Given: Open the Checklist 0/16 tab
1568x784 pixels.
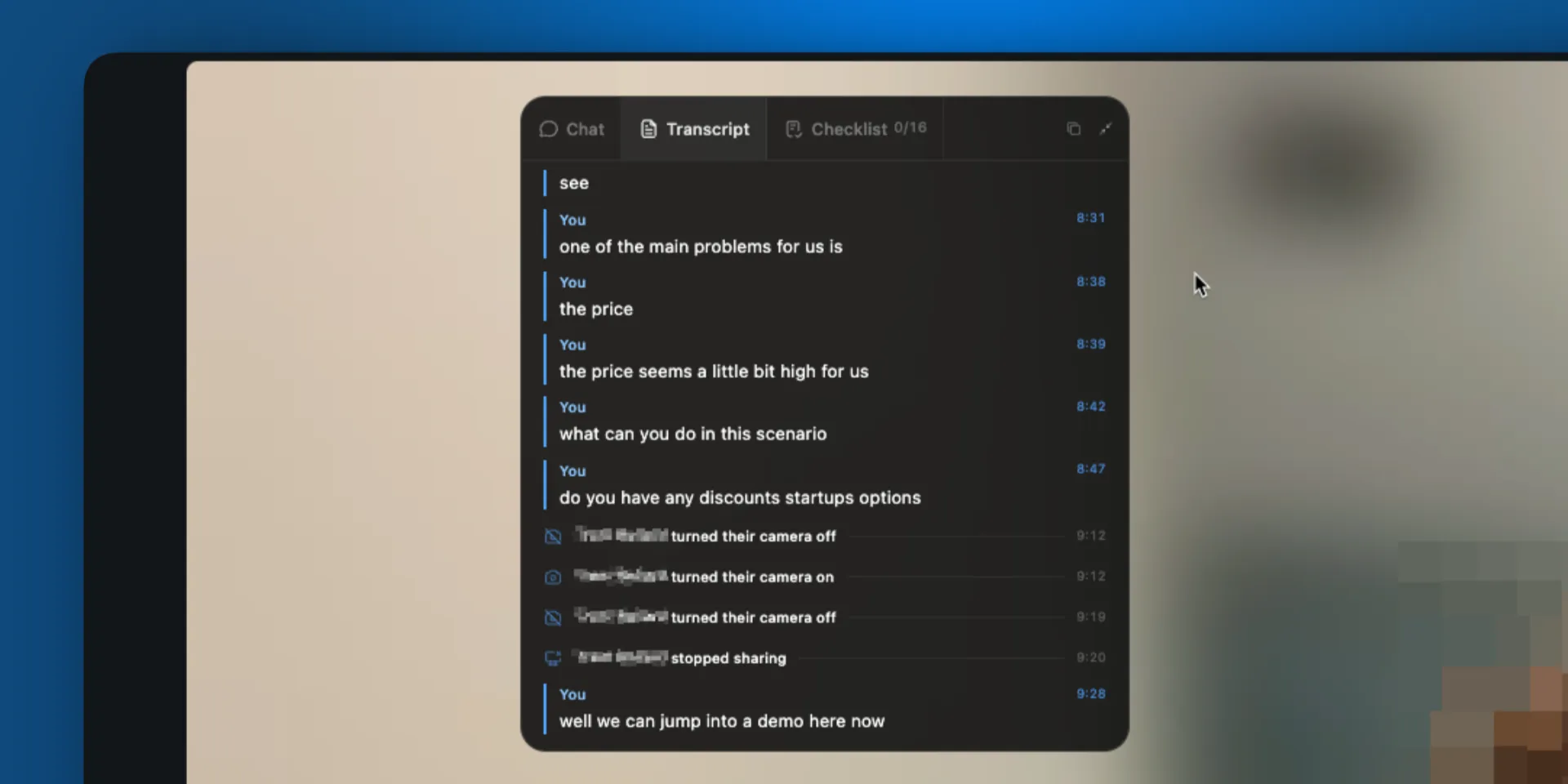Looking at the screenshot, I should coord(855,129).
